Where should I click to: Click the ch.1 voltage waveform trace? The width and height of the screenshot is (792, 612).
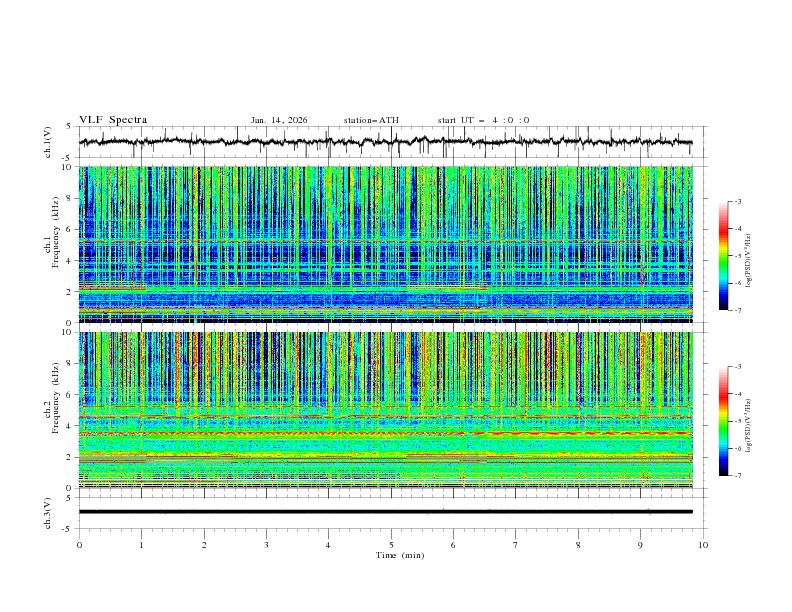coord(386,142)
